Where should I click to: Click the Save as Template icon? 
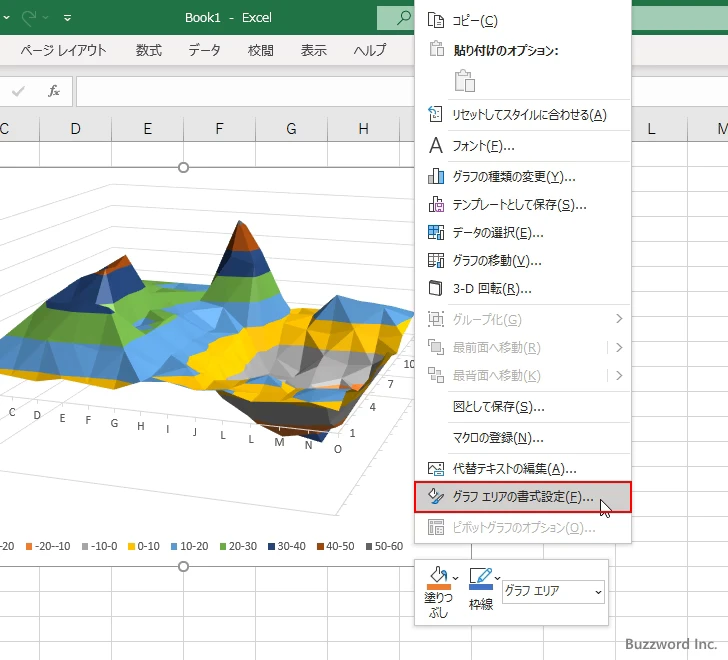(436, 204)
